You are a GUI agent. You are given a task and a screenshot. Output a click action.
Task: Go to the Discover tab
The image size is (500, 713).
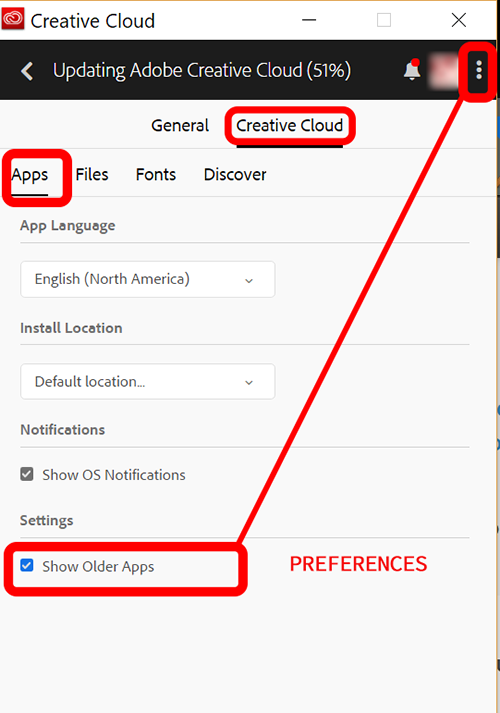[x=235, y=175]
